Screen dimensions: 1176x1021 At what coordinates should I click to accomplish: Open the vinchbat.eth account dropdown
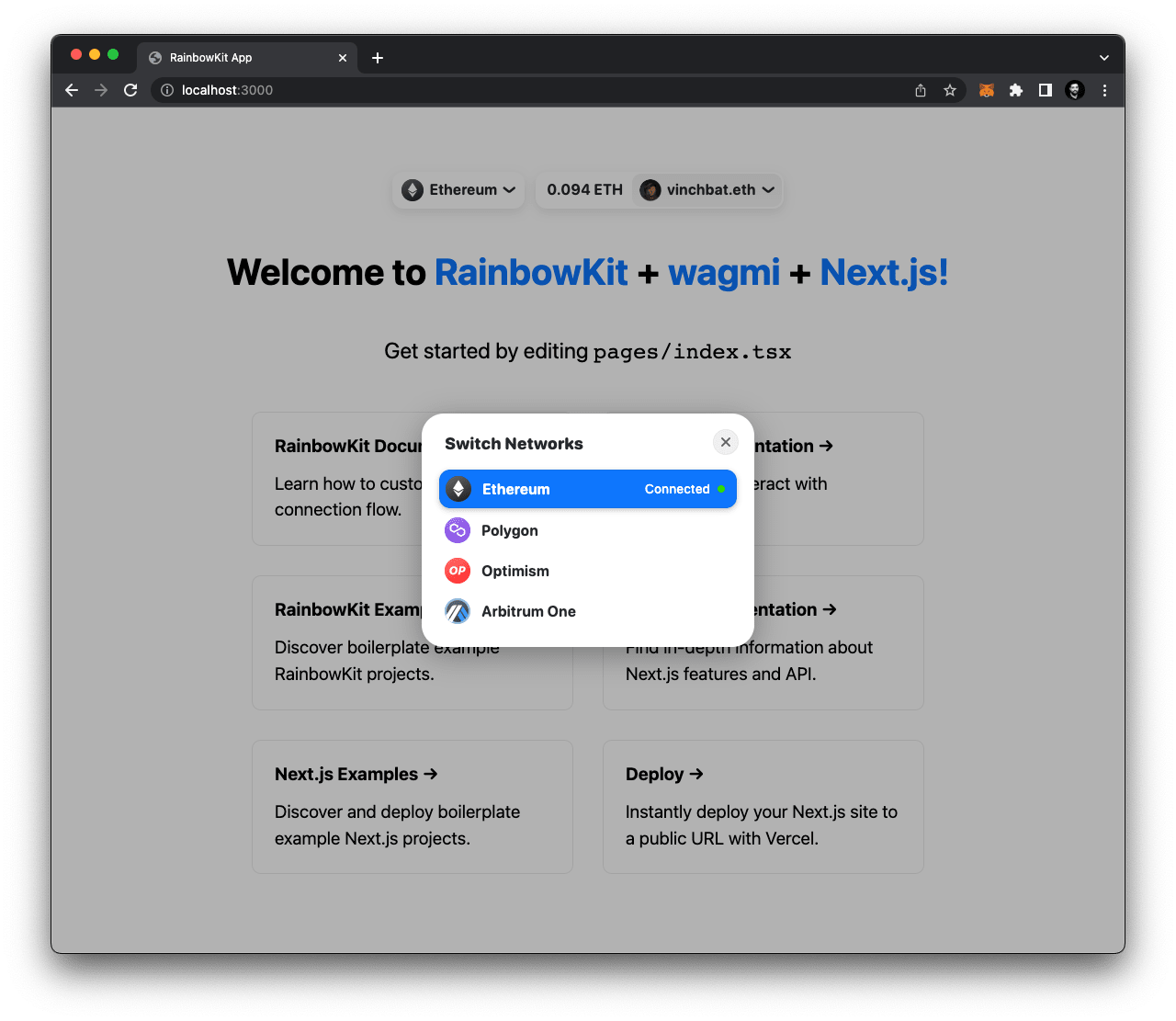point(707,190)
